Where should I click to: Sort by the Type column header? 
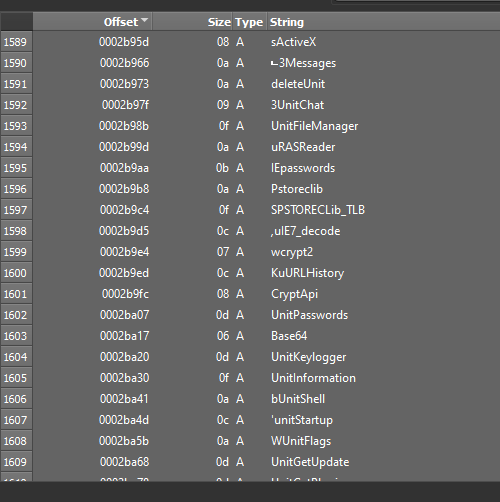249,22
